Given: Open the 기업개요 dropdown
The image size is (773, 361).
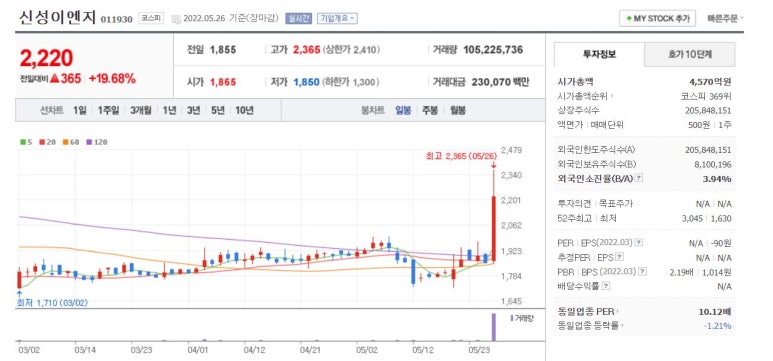Looking at the screenshot, I should coord(338,18).
